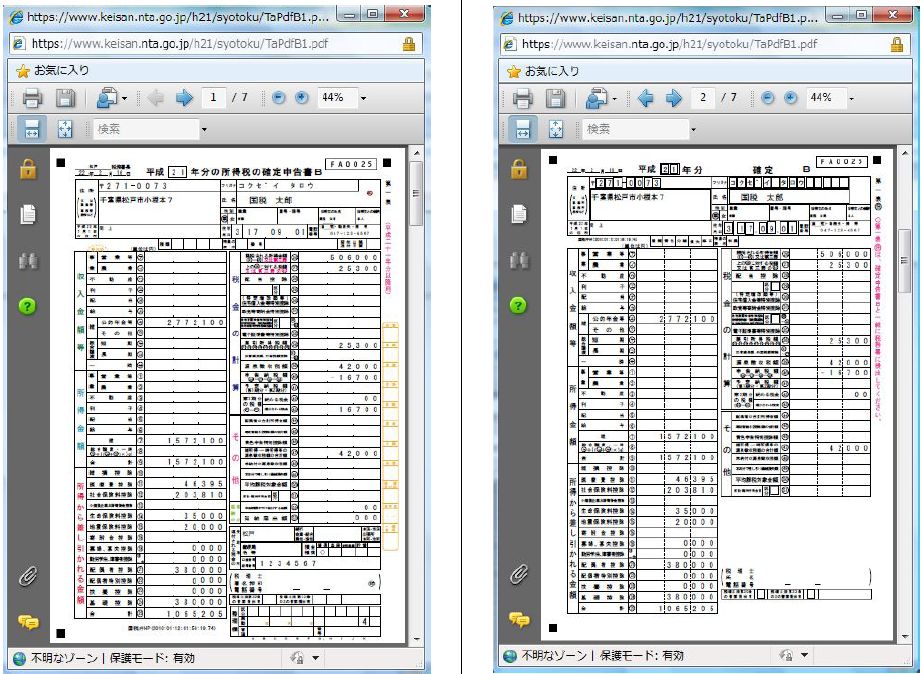This screenshot has height=674, width=922.
Task: Open binoculars search panel in right window
Action: click(x=519, y=259)
